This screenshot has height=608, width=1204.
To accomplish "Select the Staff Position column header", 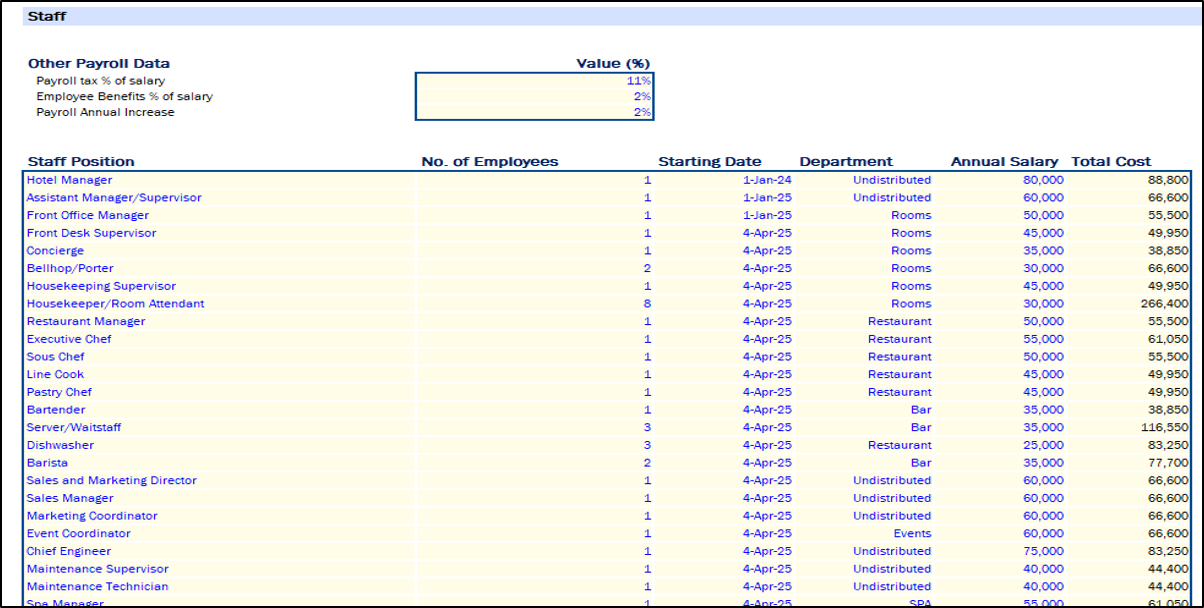I will tap(81, 161).
